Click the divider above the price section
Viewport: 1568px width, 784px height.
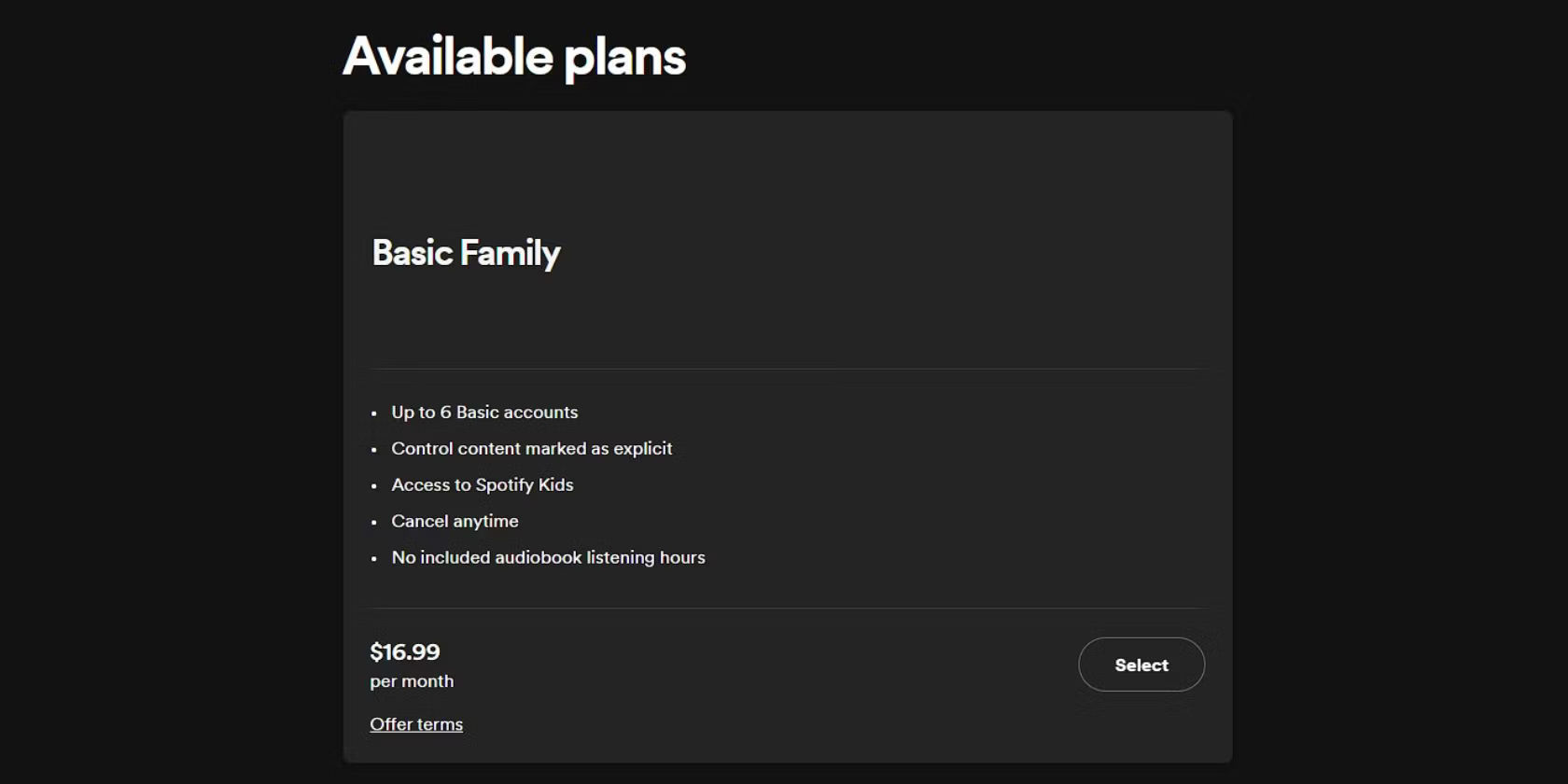788,605
